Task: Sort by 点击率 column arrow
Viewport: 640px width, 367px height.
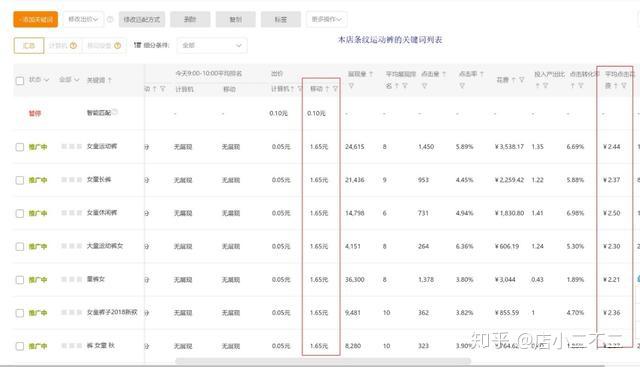Action: 482,74
